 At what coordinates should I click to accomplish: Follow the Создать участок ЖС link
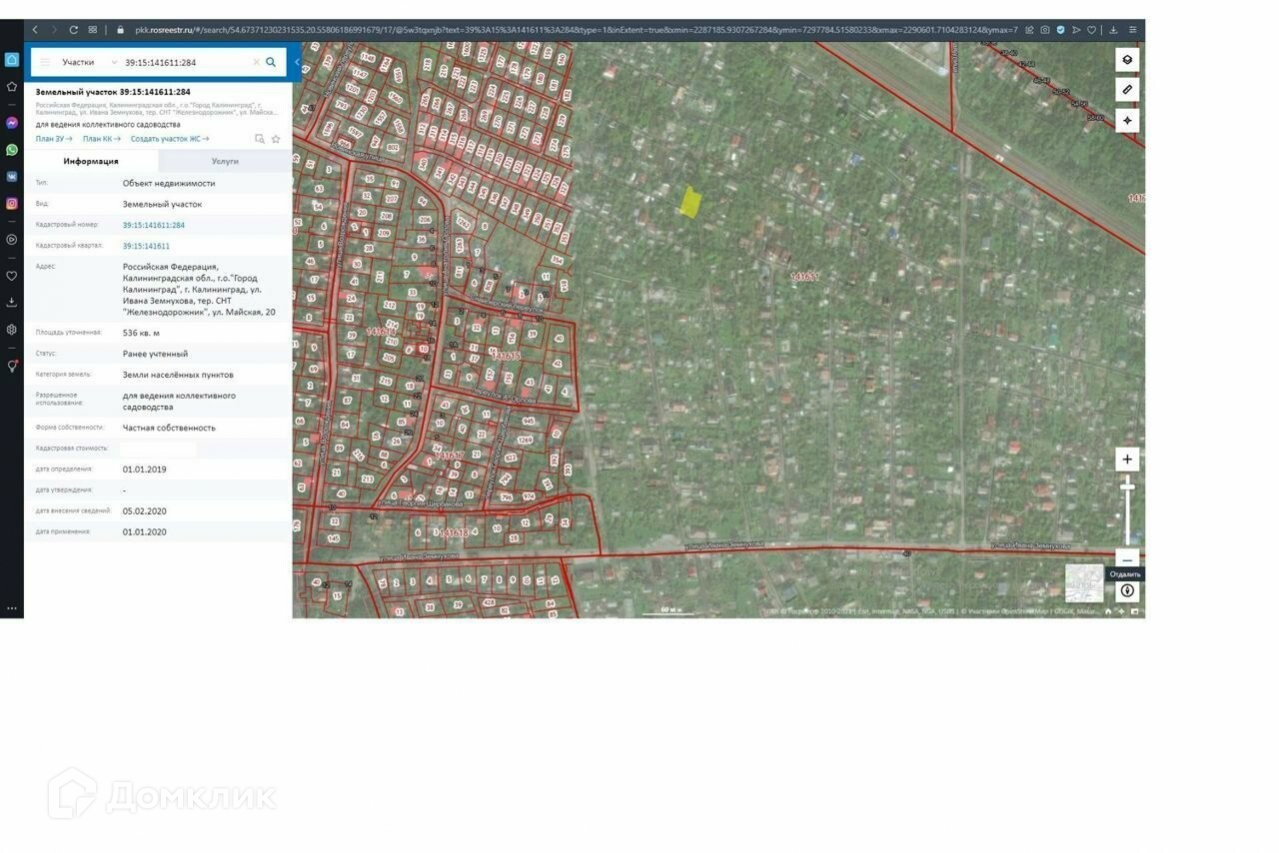coord(170,139)
